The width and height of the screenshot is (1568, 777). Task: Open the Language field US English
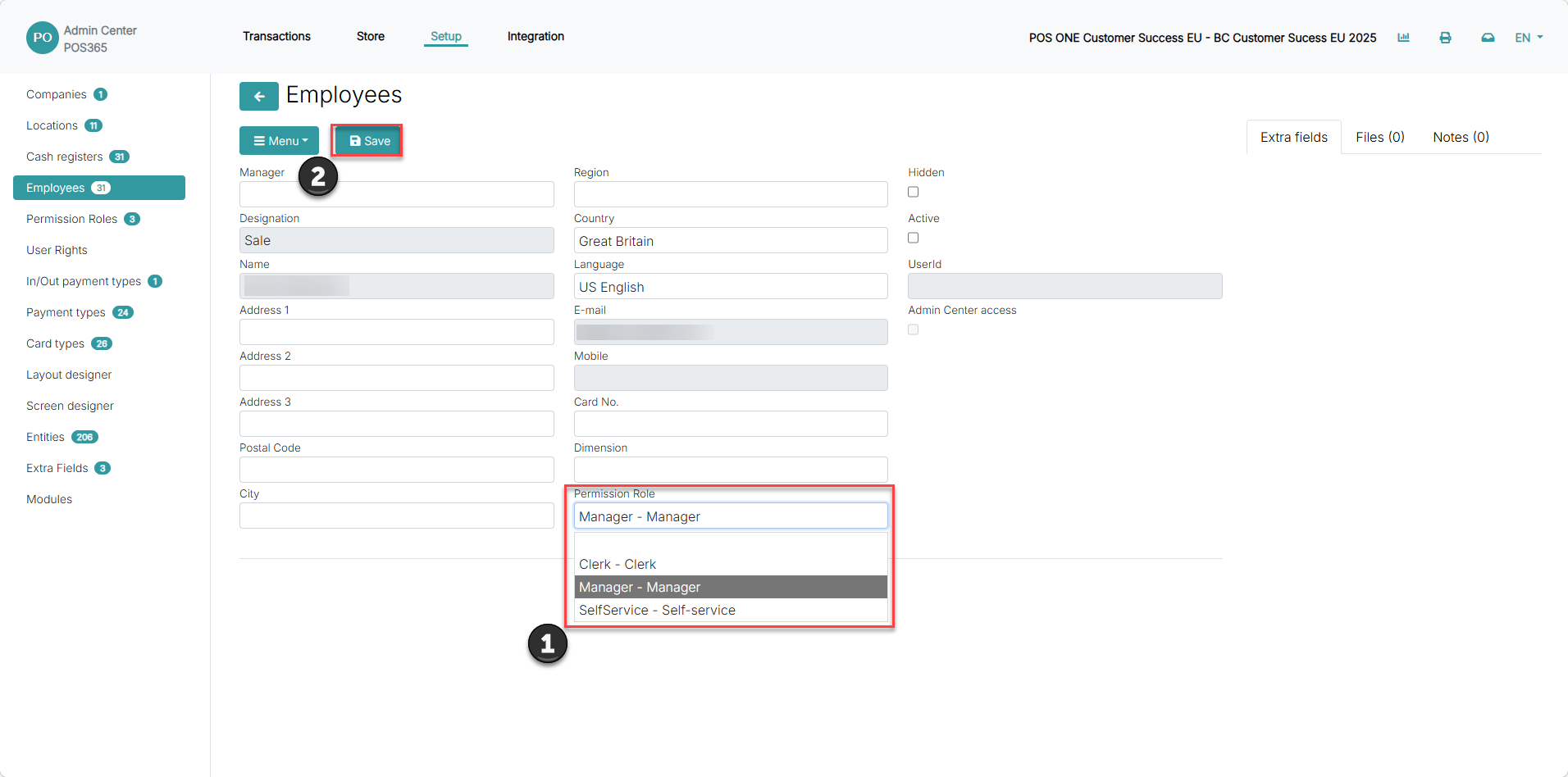point(731,287)
